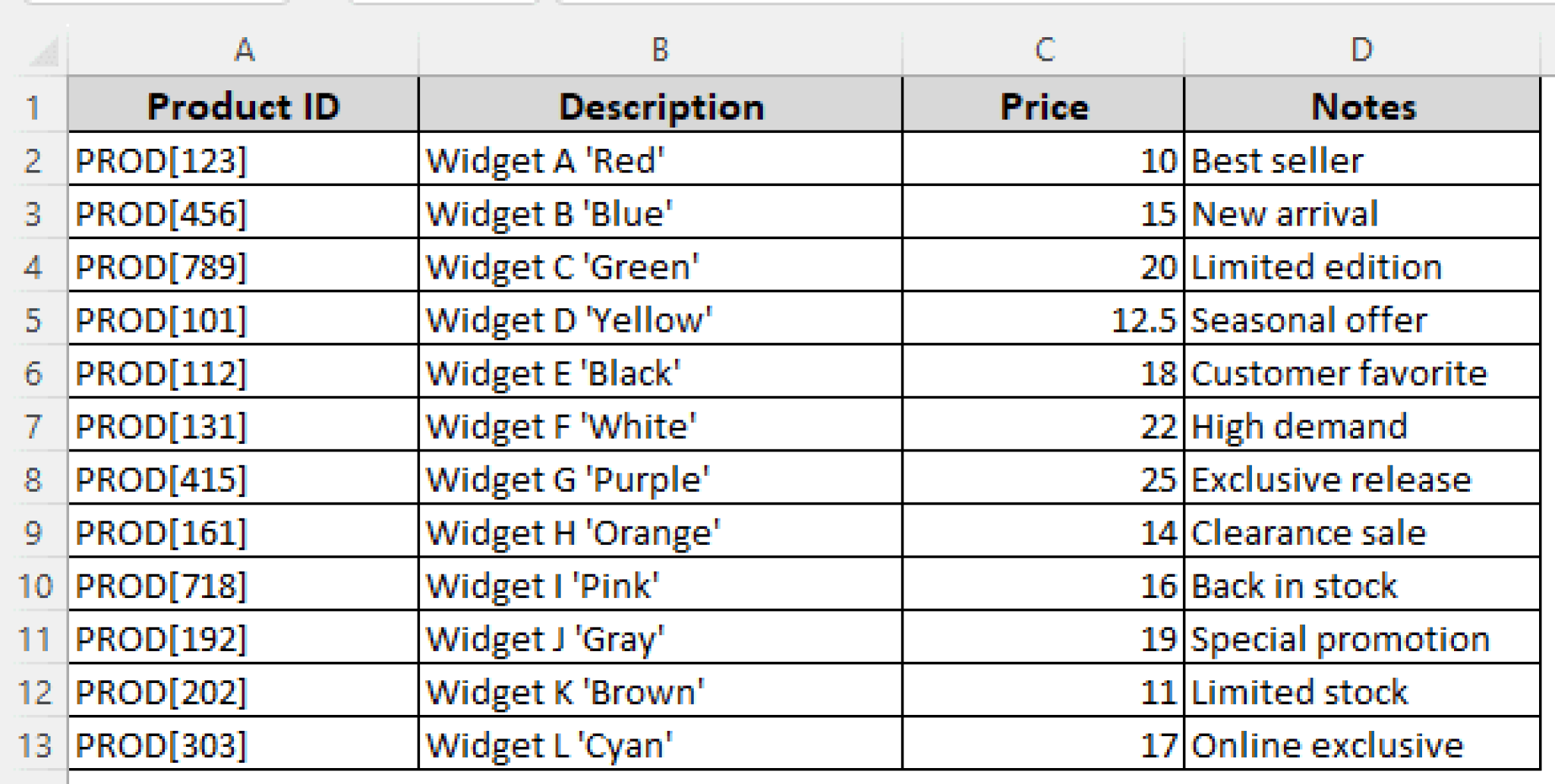The height and width of the screenshot is (784, 1555).
Task: Select the price cell showing 12.5
Action: pos(1043,320)
